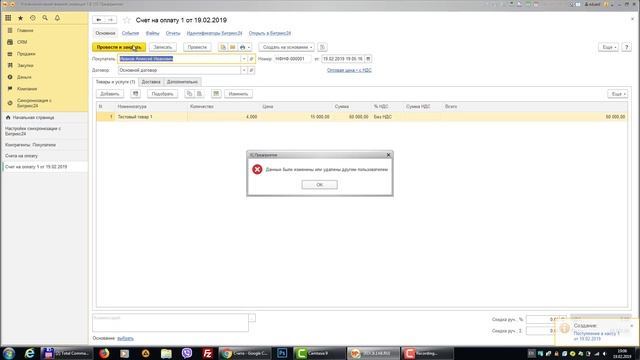Open Идентификаторы Битрикс24 link
The height and width of the screenshot is (360, 640).
click(214, 33)
